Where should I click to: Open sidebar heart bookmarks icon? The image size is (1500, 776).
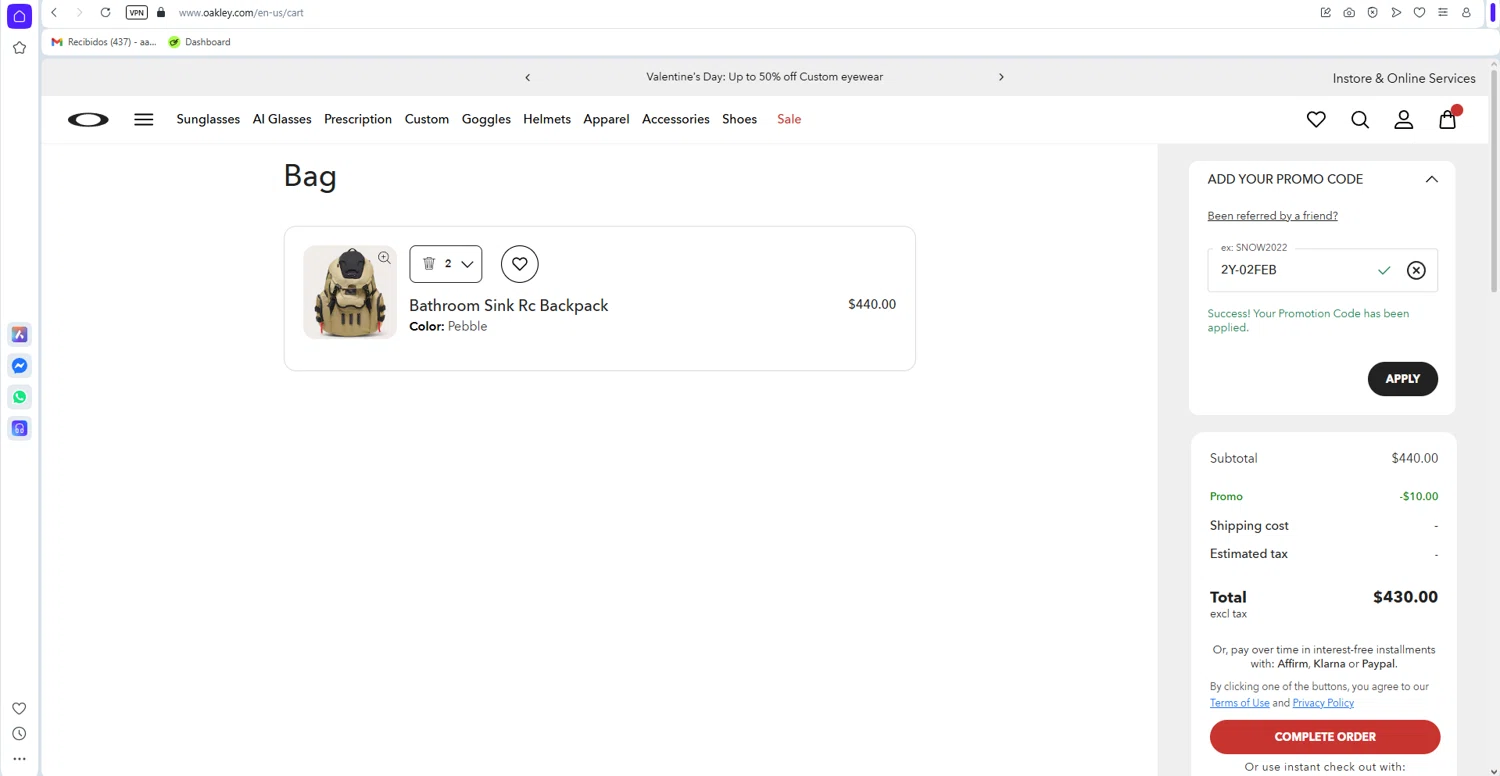(19, 708)
